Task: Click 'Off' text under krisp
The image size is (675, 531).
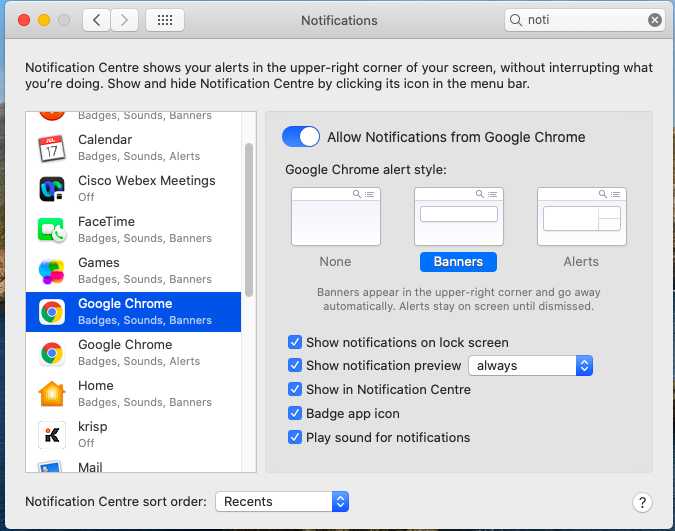Action: pyautogui.click(x=86, y=443)
